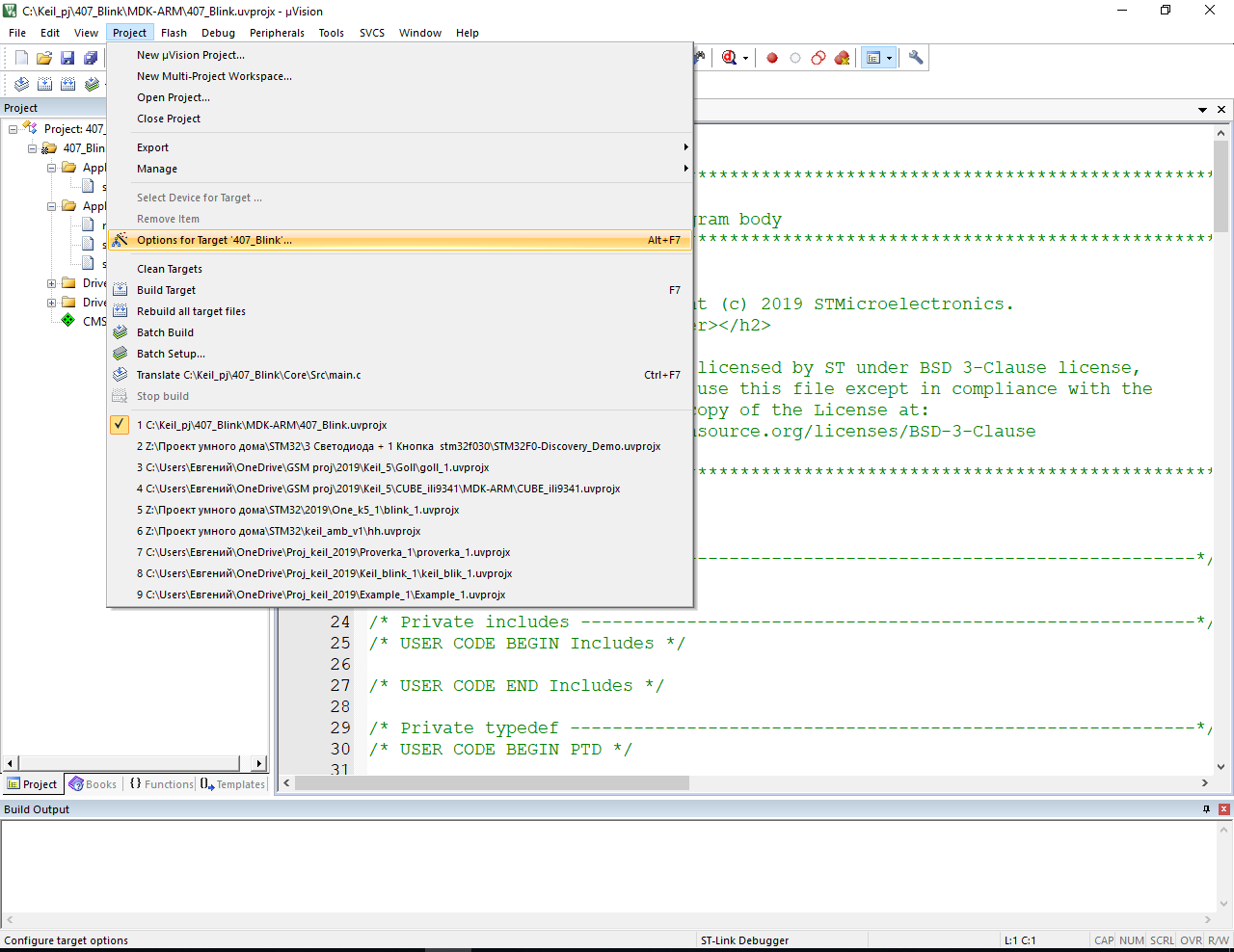This screenshot has height=952, width=1234.
Task: Insert breakpoint with red dot icon
Action: click(772, 58)
